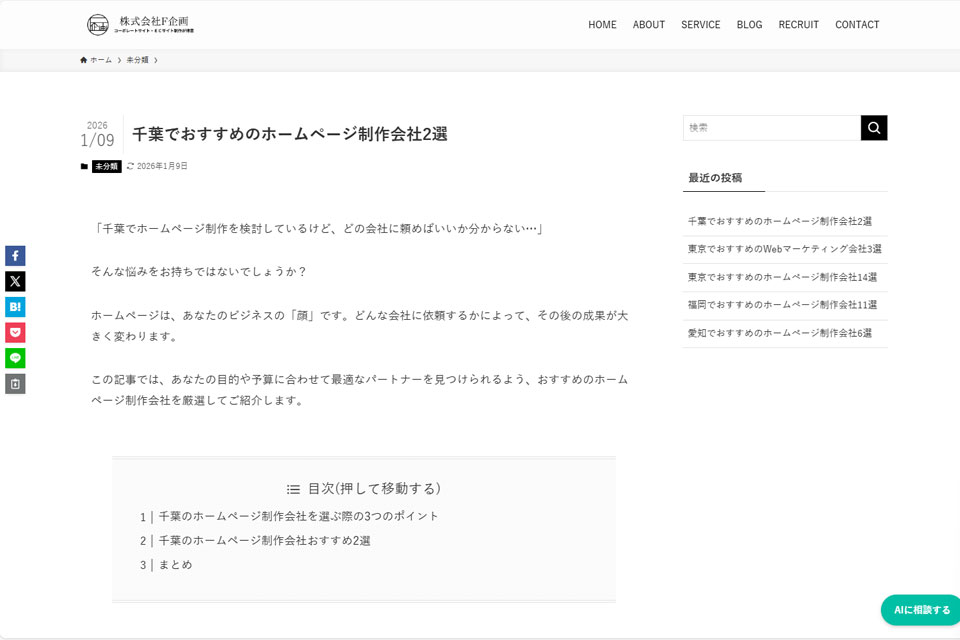This screenshot has height=640, width=960.
Task: Open the 未分類 category tag
Action: [106, 165]
